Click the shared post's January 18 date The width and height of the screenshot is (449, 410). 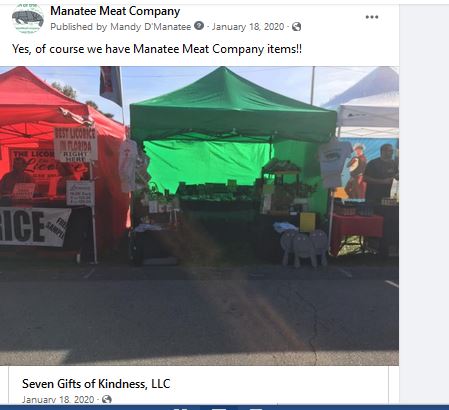point(58,399)
